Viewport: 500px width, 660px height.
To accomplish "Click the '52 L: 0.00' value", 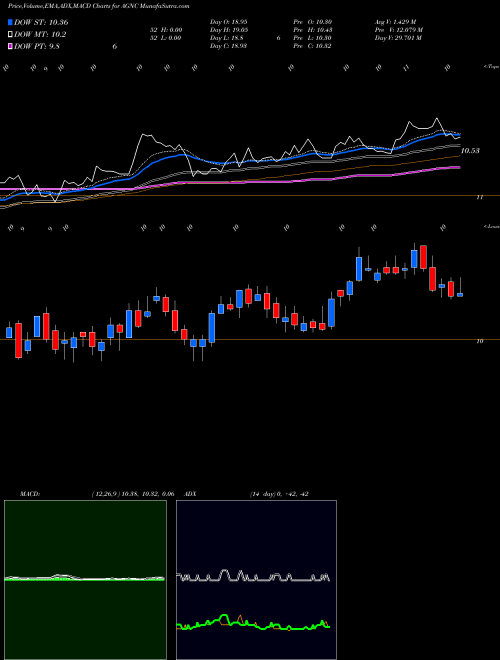I will pyautogui.click(x=165, y=38).
